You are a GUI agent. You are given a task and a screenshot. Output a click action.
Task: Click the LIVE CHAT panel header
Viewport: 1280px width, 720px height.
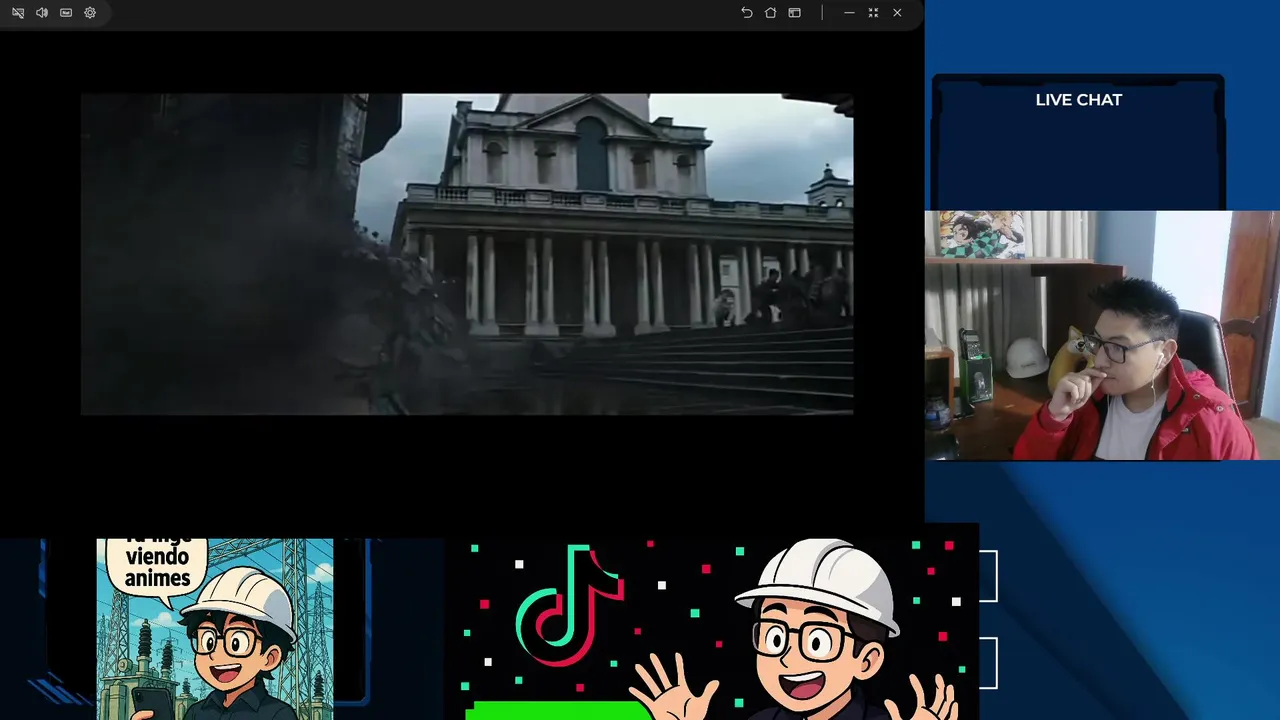(x=1078, y=100)
